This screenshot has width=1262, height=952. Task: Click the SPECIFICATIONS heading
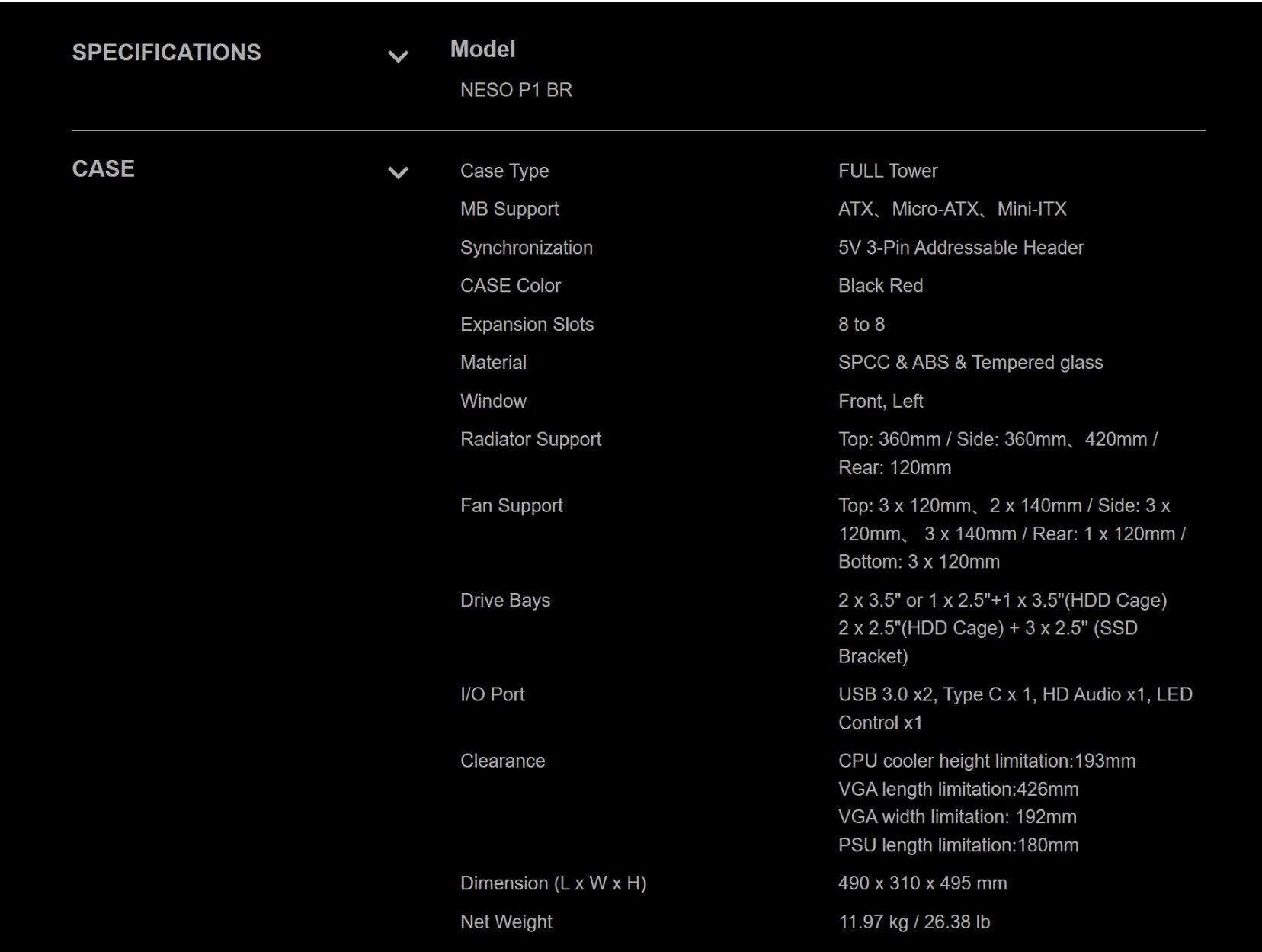166,53
